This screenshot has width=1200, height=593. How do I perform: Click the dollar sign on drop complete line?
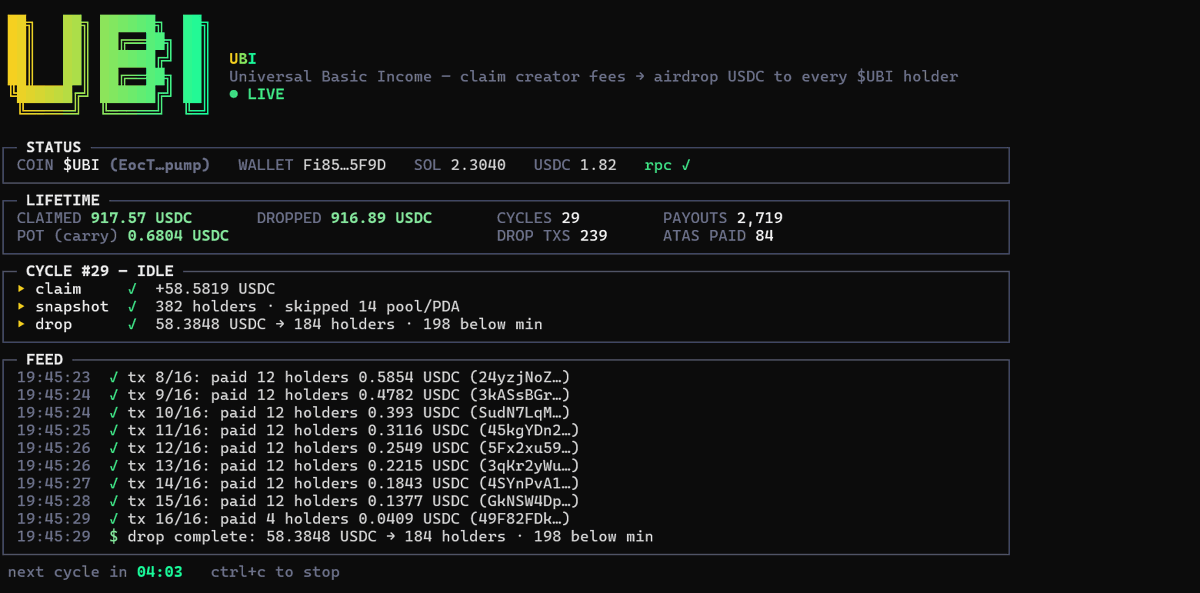click(x=114, y=537)
